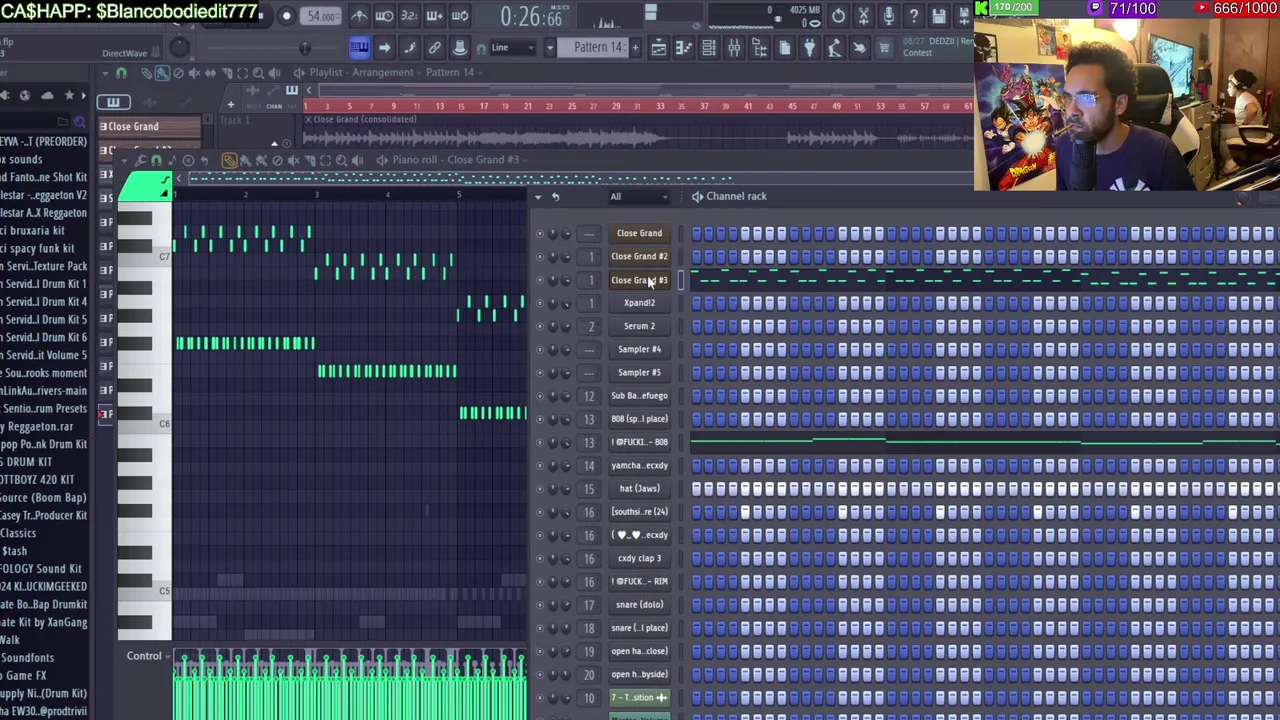Select Close Grand pattern in the picker
Viewport: 1280px width, 720px height.
(x=148, y=127)
